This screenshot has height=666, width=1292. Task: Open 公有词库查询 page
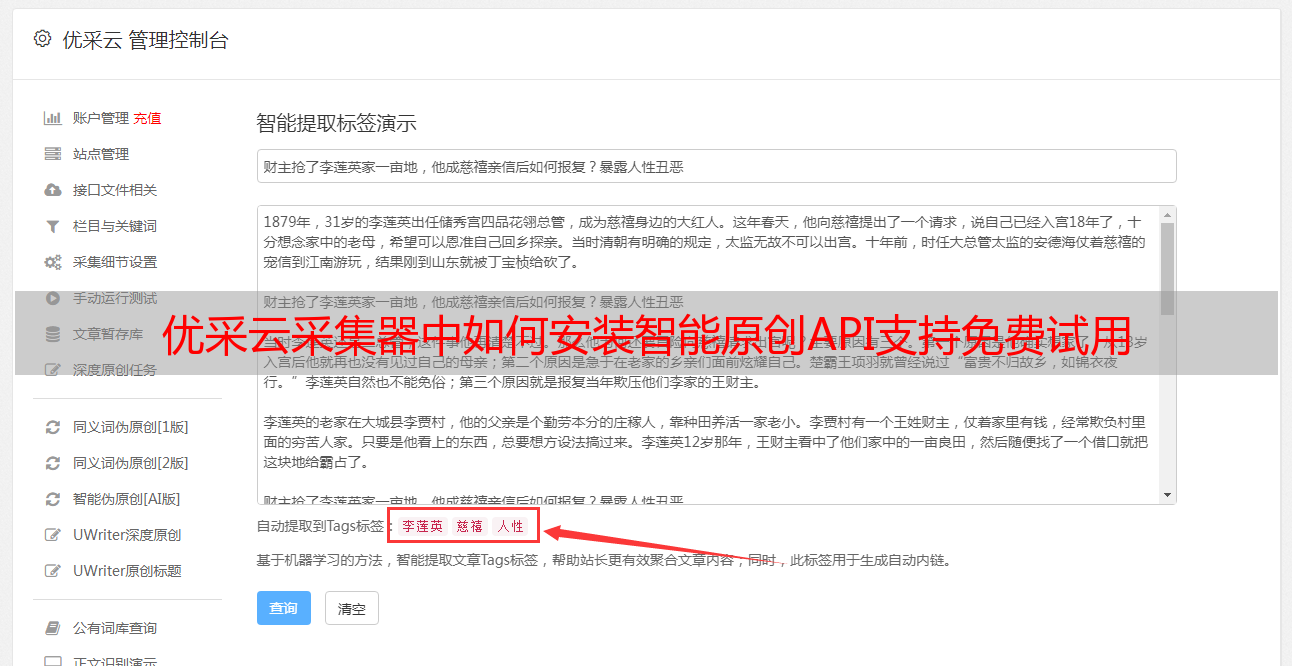pyautogui.click(x=115, y=628)
